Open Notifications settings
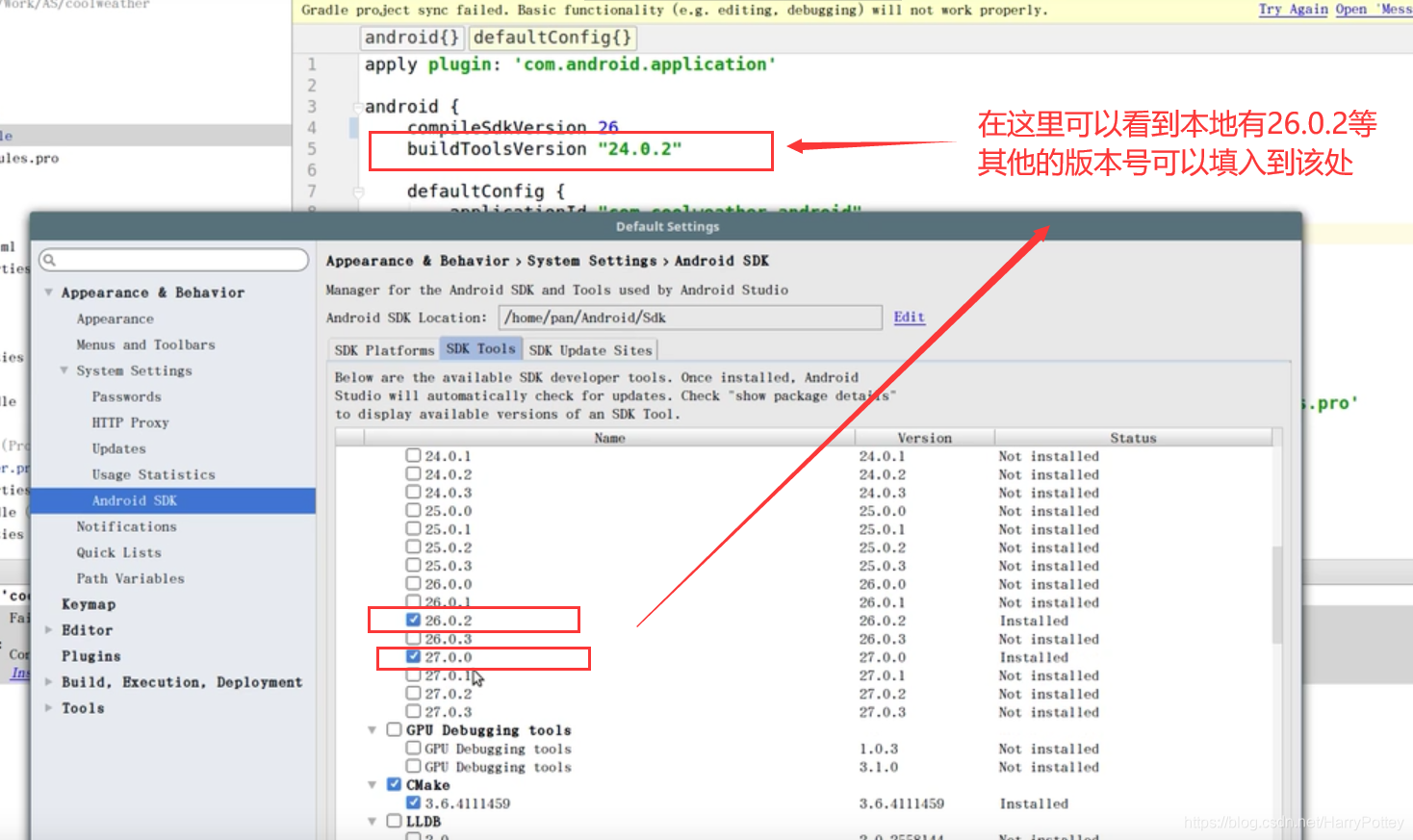The image size is (1413, 840). point(126,526)
